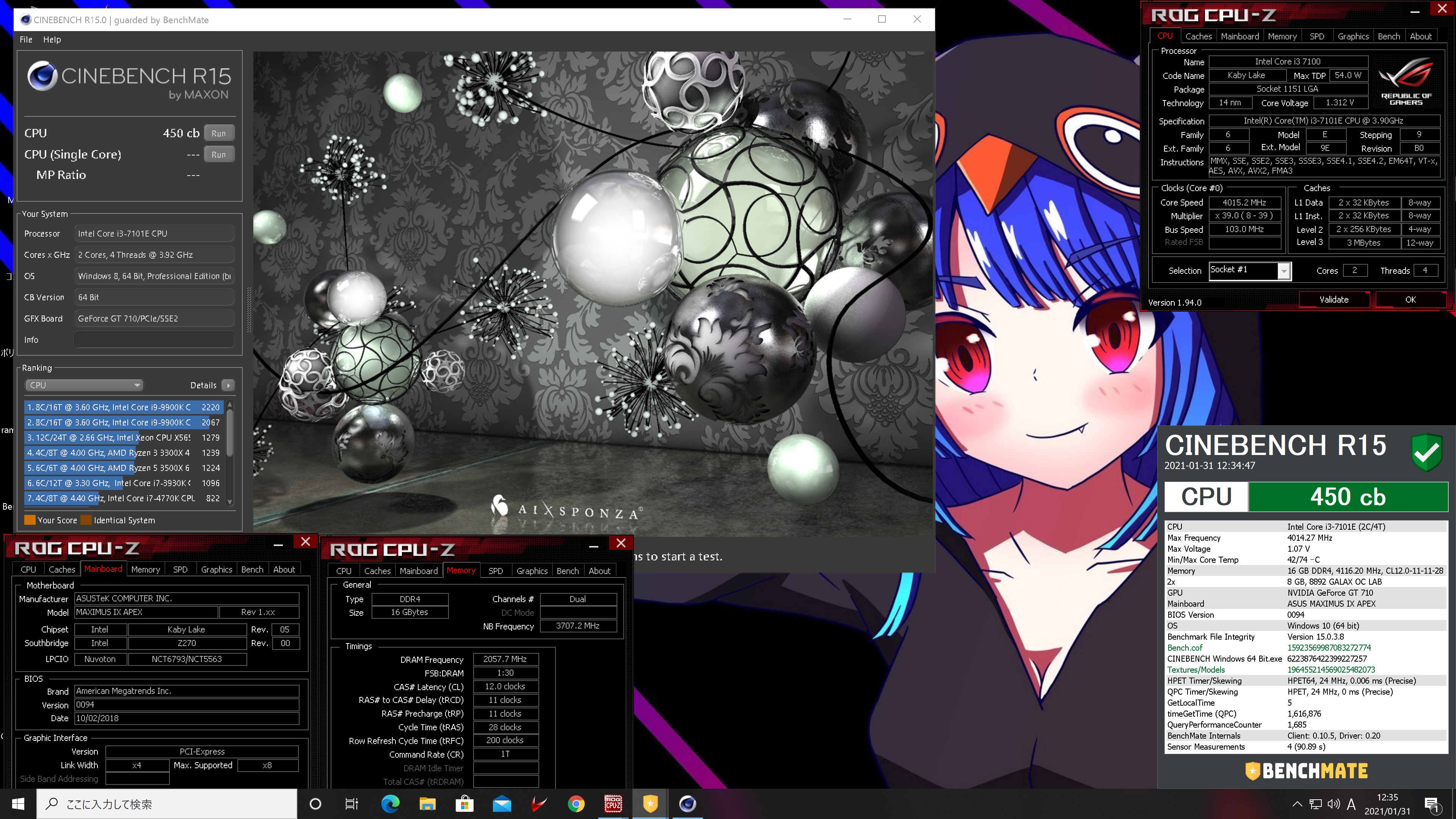The width and height of the screenshot is (1456, 819).
Task: Run the CPU benchmark test
Action: [x=219, y=133]
